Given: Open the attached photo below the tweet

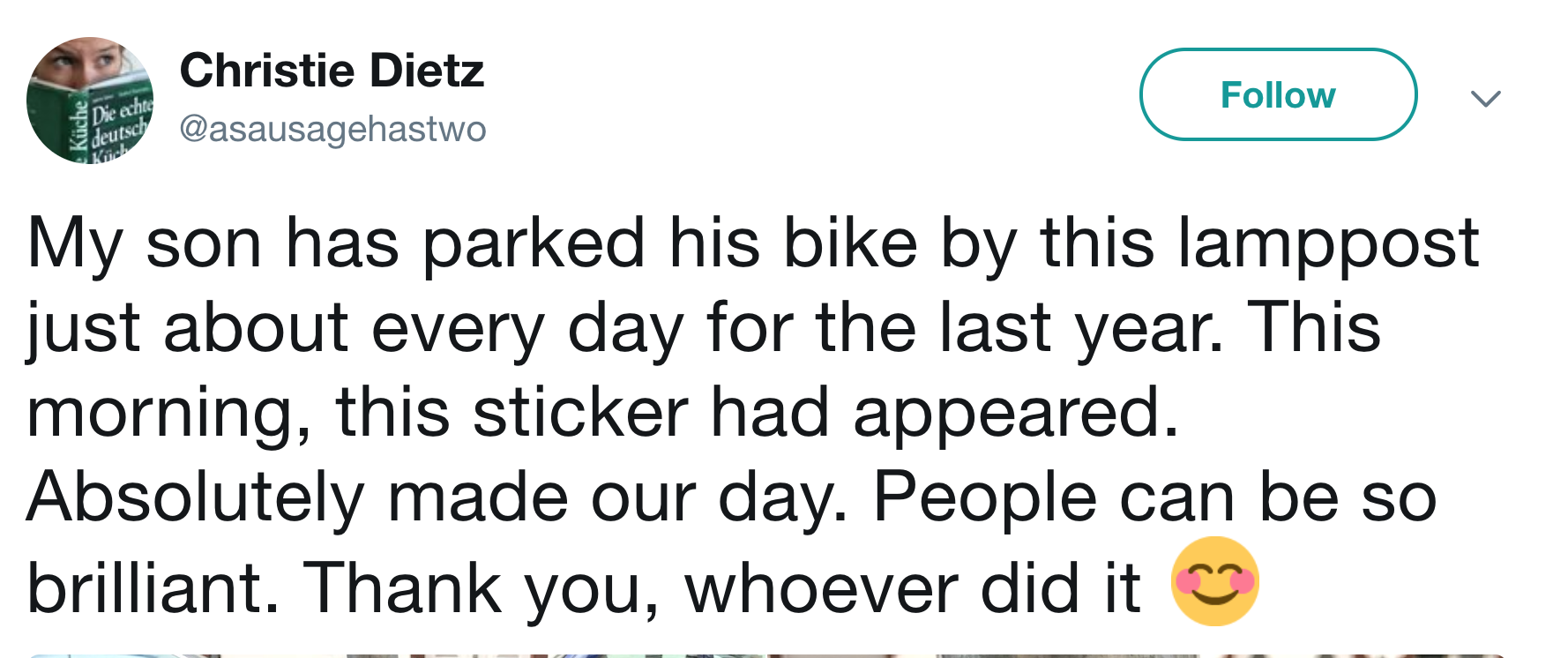Looking at the screenshot, I should coord(765,654).
